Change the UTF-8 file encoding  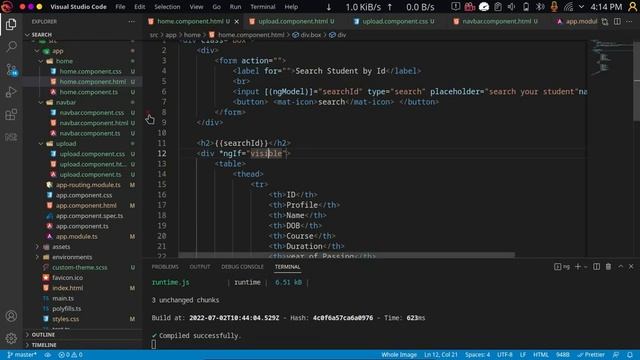(504, 355)
